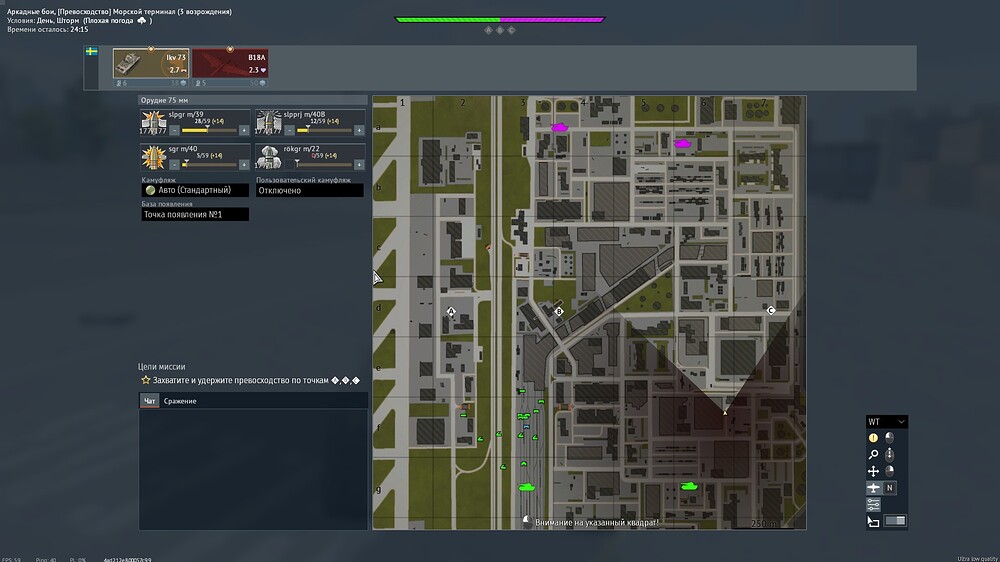Open the Пользовательский камуфляж dropdown
This screenshot has width=1000, height=562.
pyautogui.click(x=310, y=190)
